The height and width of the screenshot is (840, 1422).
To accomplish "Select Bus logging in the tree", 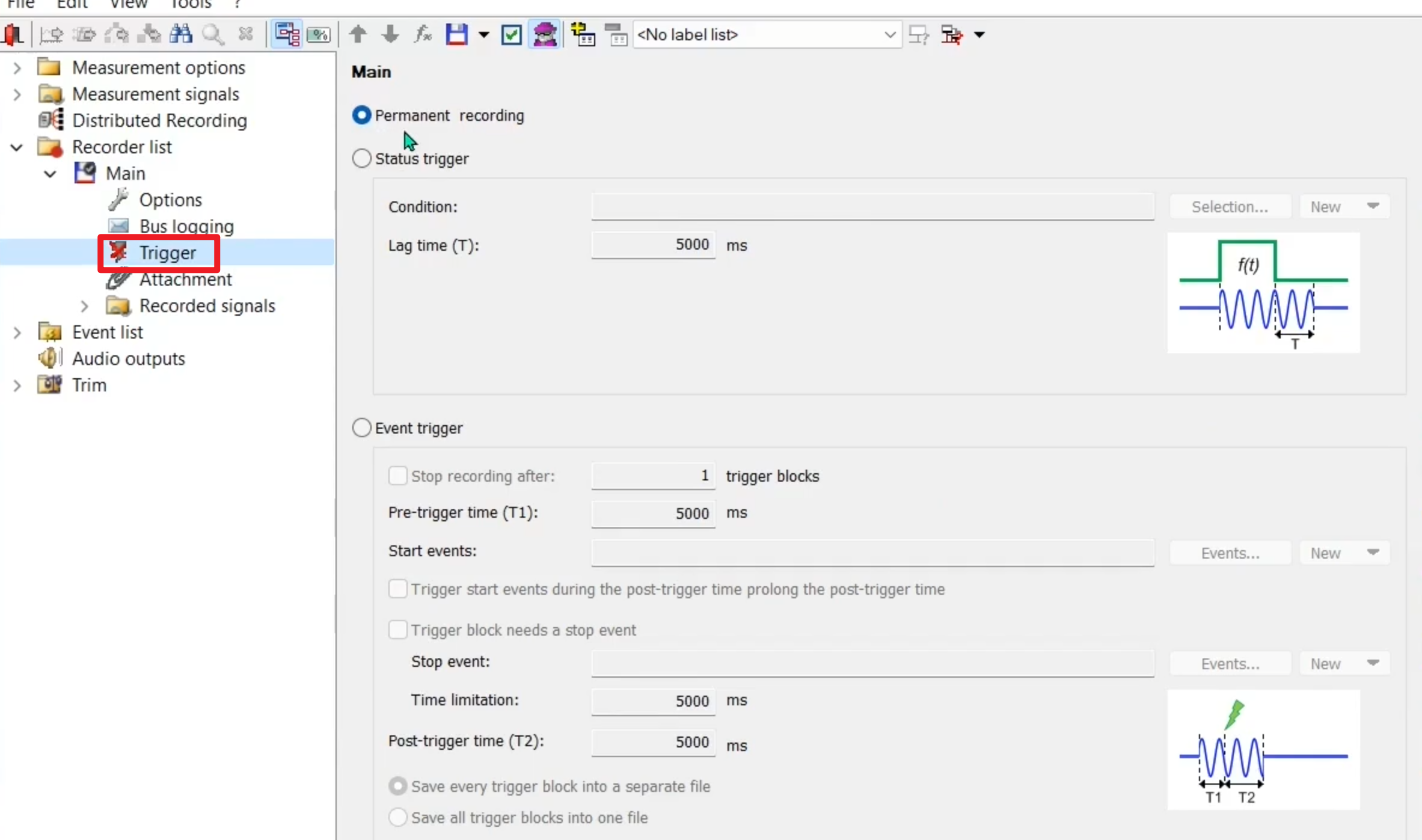I will pos(186,226).
